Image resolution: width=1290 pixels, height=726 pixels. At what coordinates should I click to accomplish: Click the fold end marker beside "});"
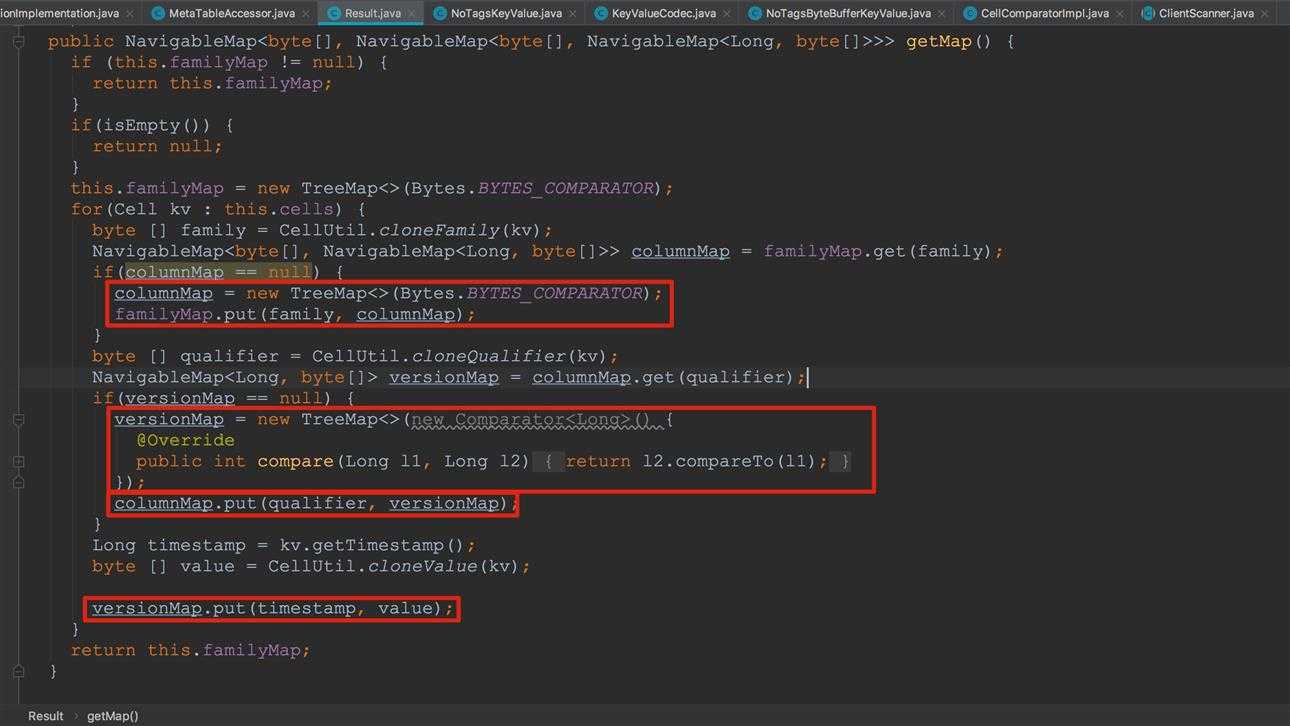coord(18,482)
